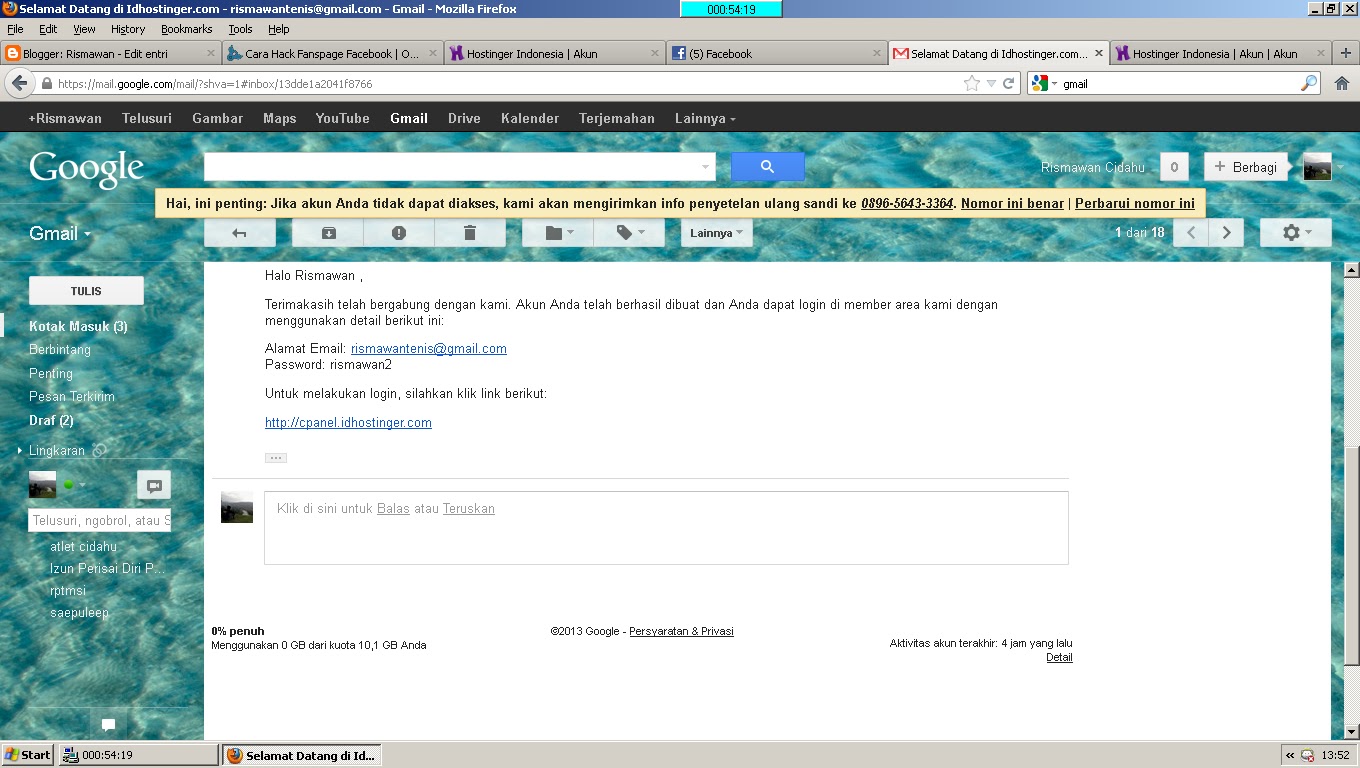Open the Kotak Masuk (3) folder

[78, 326]
